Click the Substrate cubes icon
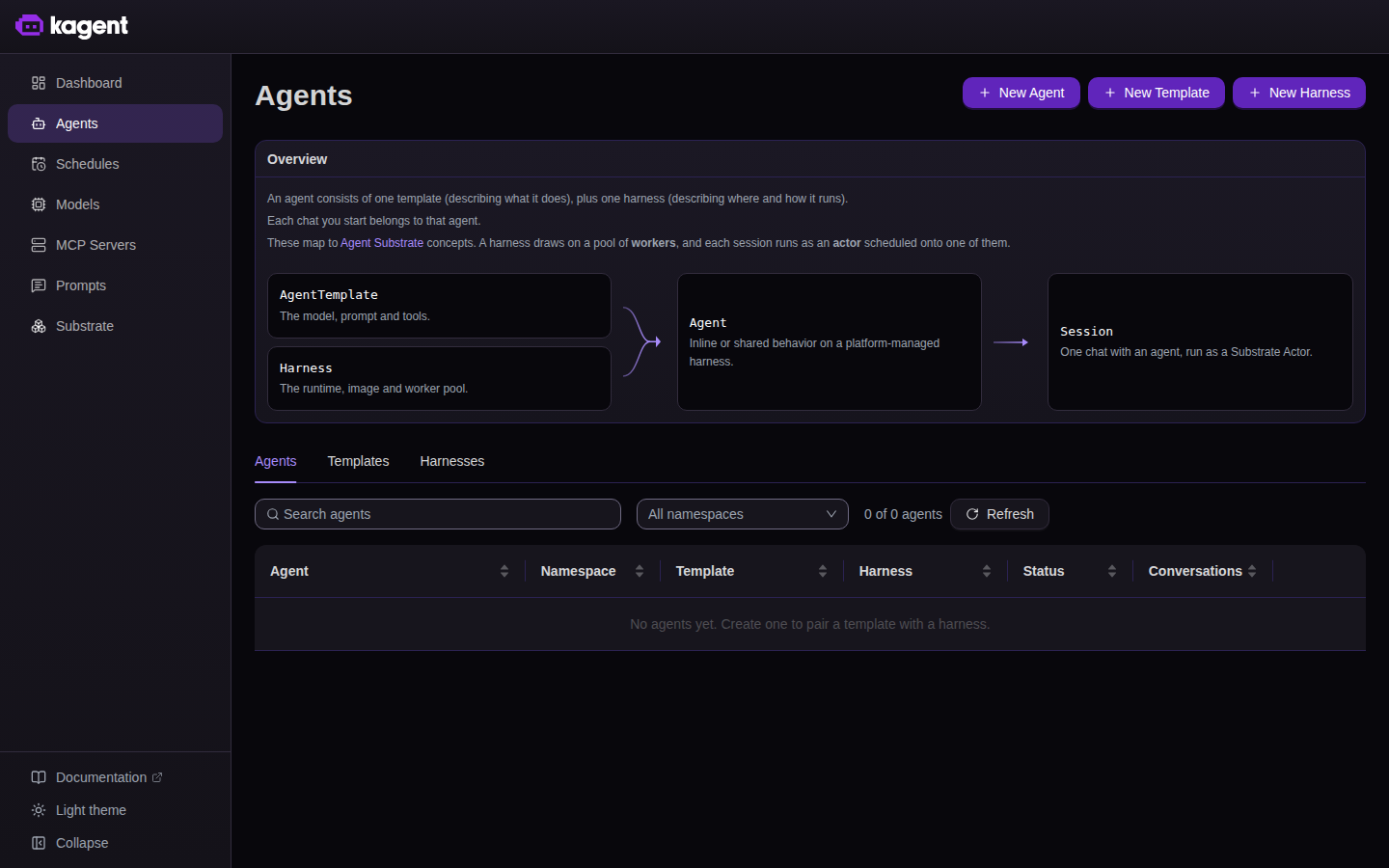This screenshot has width=1389, height=868. coord(39,326)
